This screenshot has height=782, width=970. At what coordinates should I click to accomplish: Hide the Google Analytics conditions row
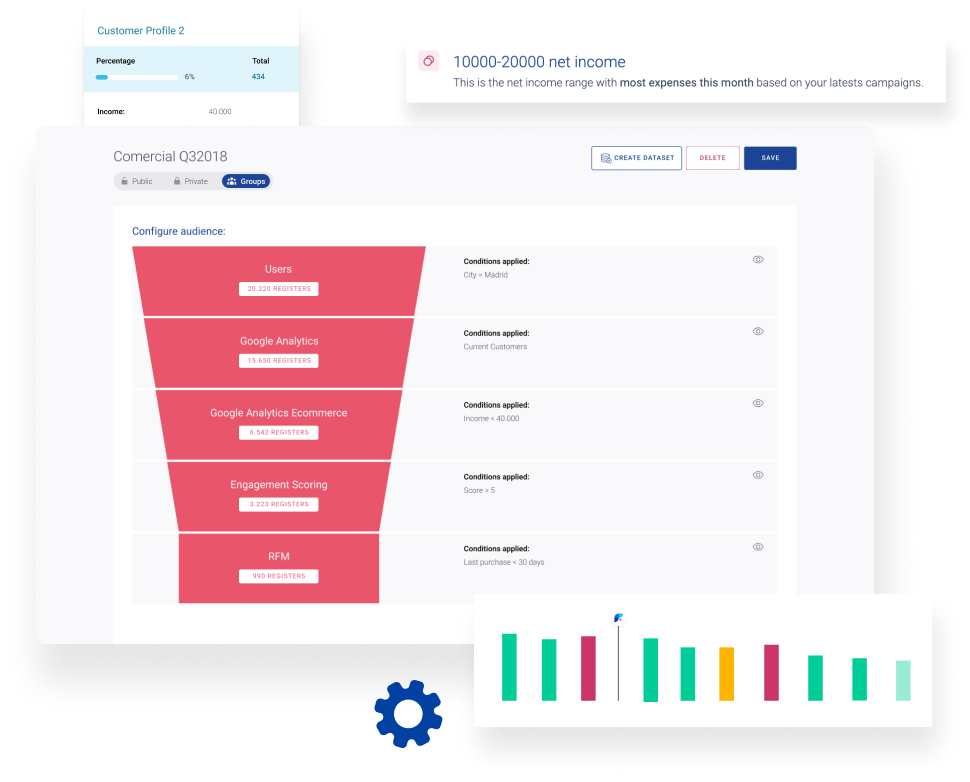[758, 331]
